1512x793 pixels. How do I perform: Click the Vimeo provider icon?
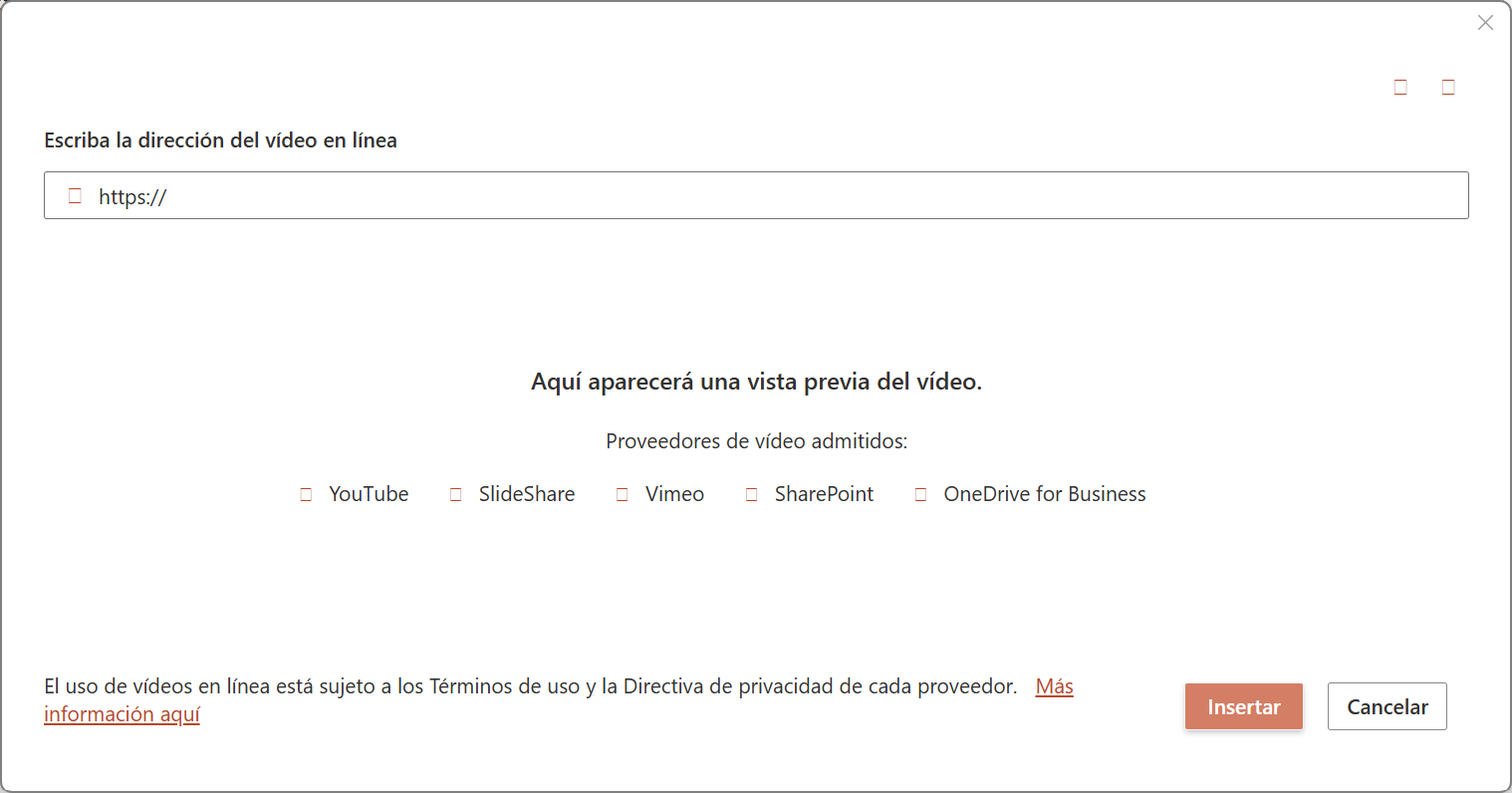623,494
